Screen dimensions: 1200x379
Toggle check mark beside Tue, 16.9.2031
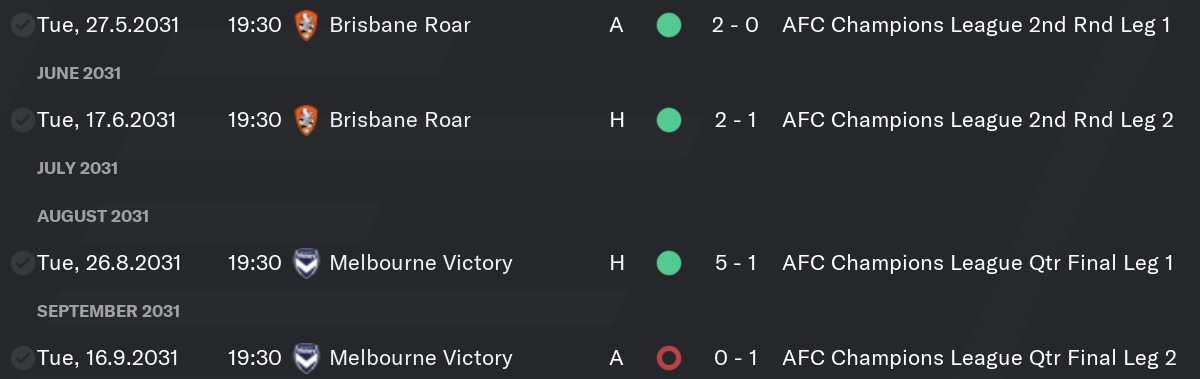click(x=21, y=359)
